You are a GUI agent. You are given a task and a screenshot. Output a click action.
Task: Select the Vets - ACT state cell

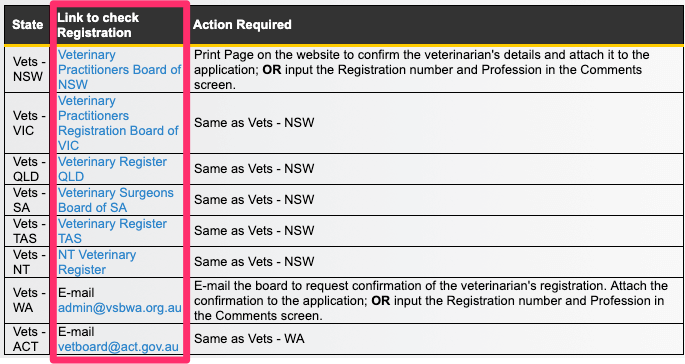pos(28,339)
